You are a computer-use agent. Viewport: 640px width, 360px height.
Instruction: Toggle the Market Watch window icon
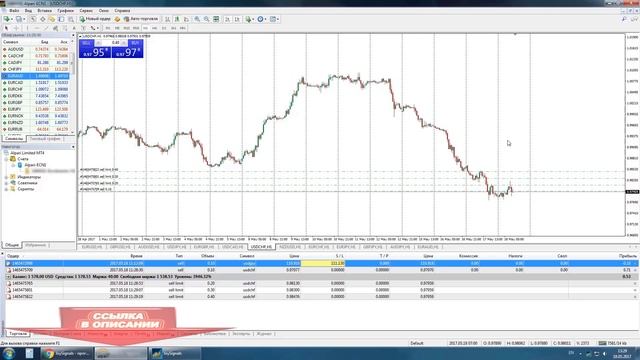[x=33, y=19]
